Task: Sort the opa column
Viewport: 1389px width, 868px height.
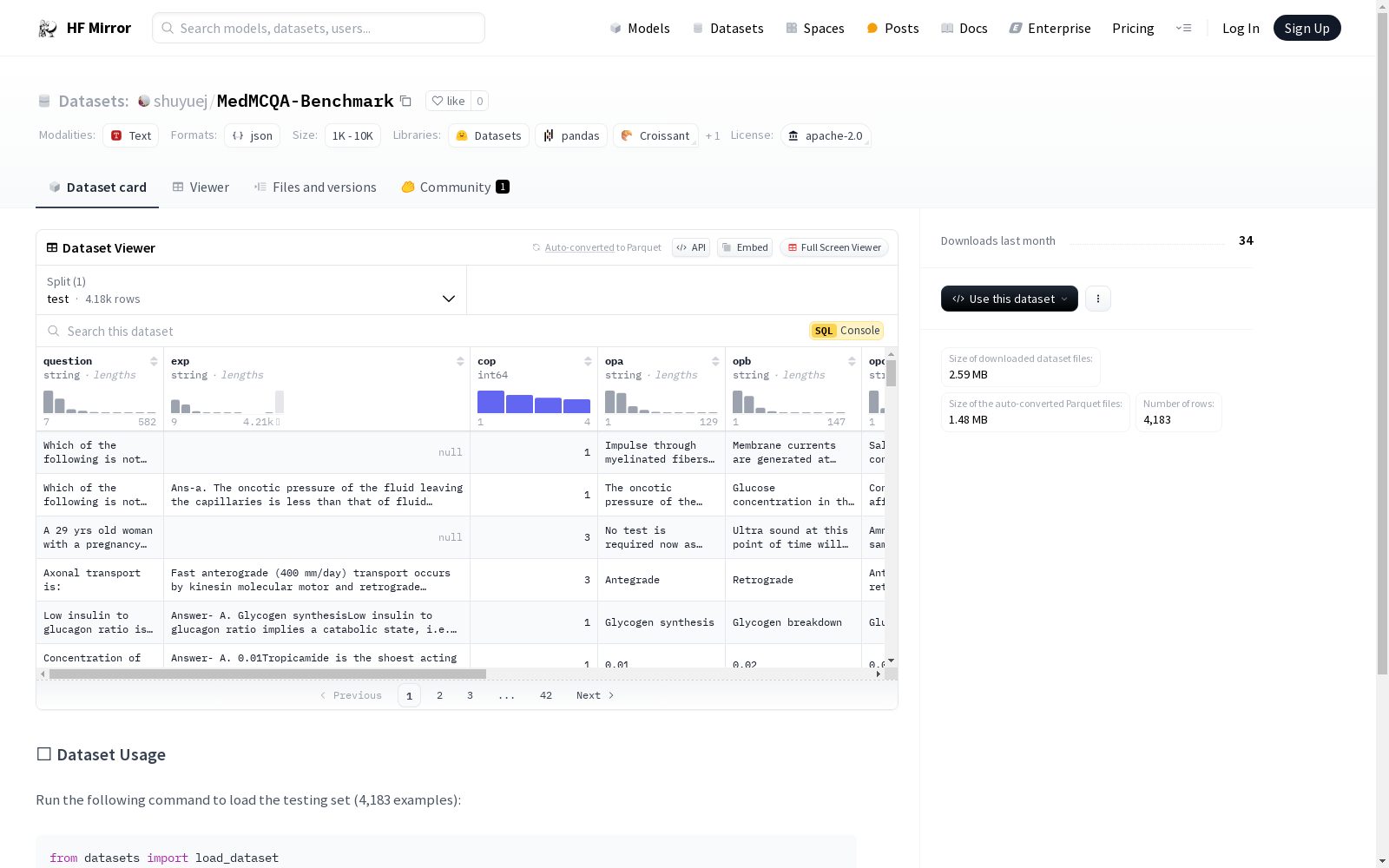Action: coord(715,361)
